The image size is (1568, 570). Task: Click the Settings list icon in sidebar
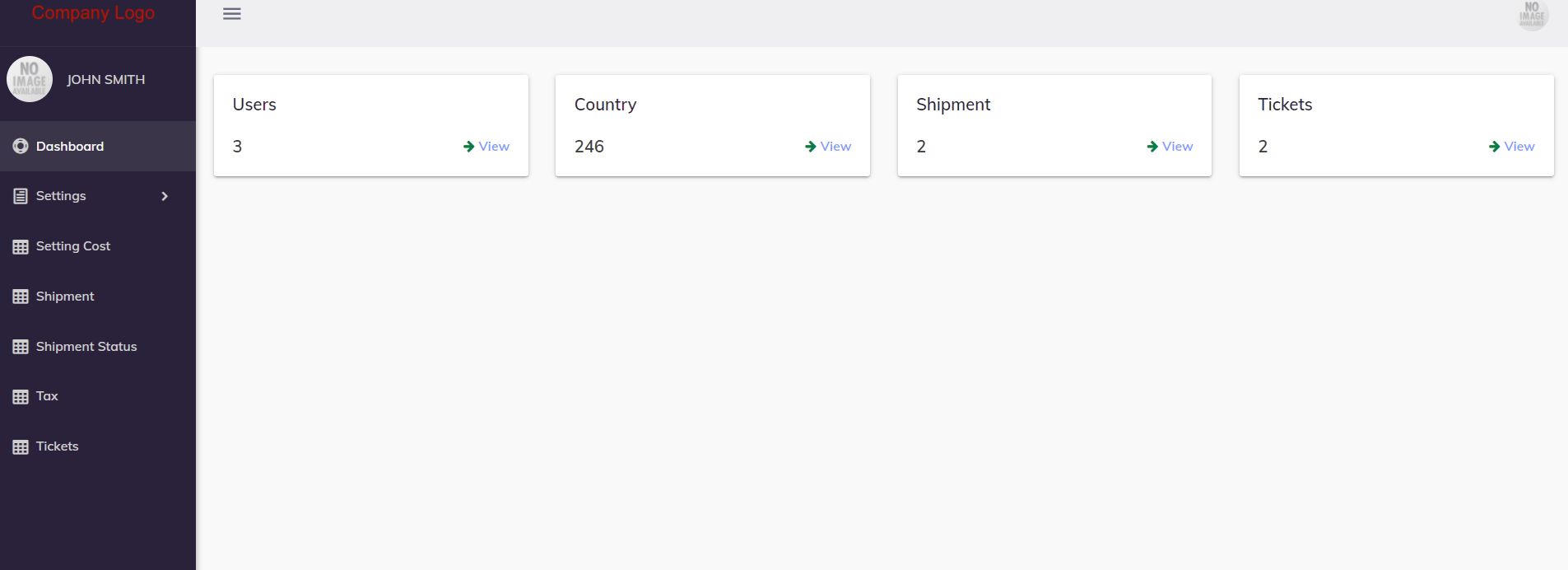point(21,196)
